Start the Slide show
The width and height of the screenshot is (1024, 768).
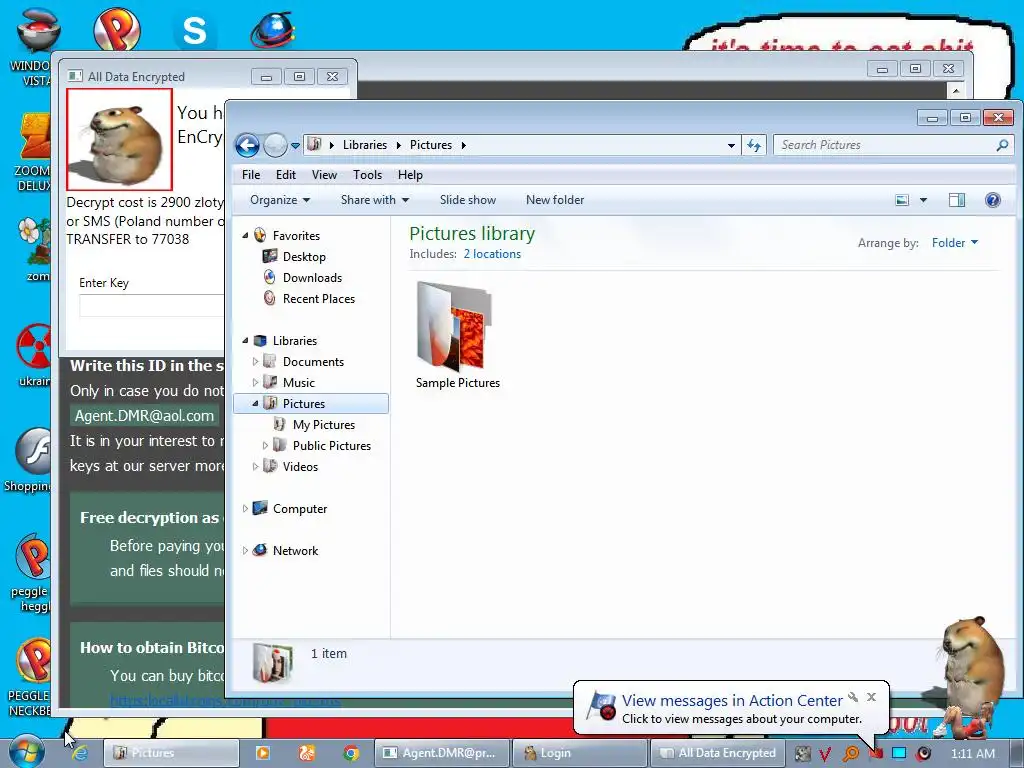(468, 200)
